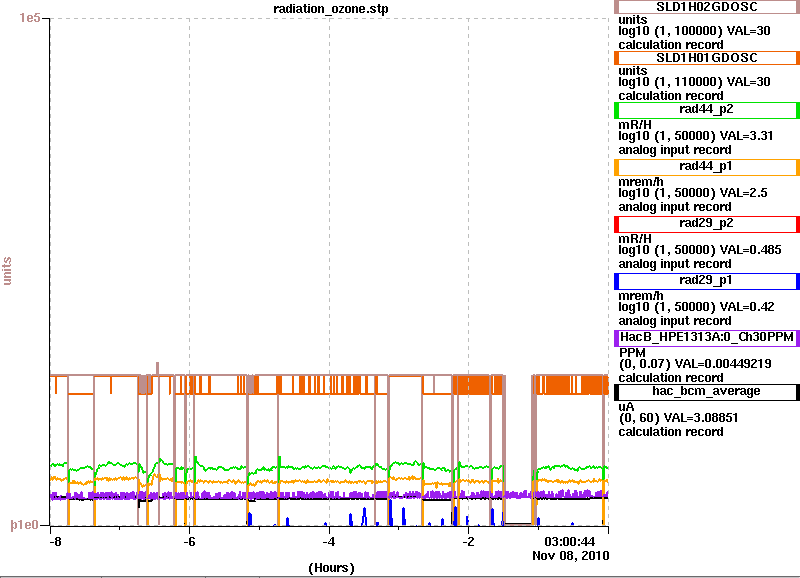Click the 'units' text under SLD1H01GDOSC
The width and height of the screenshot is (800, 578).
click(633, 71)
